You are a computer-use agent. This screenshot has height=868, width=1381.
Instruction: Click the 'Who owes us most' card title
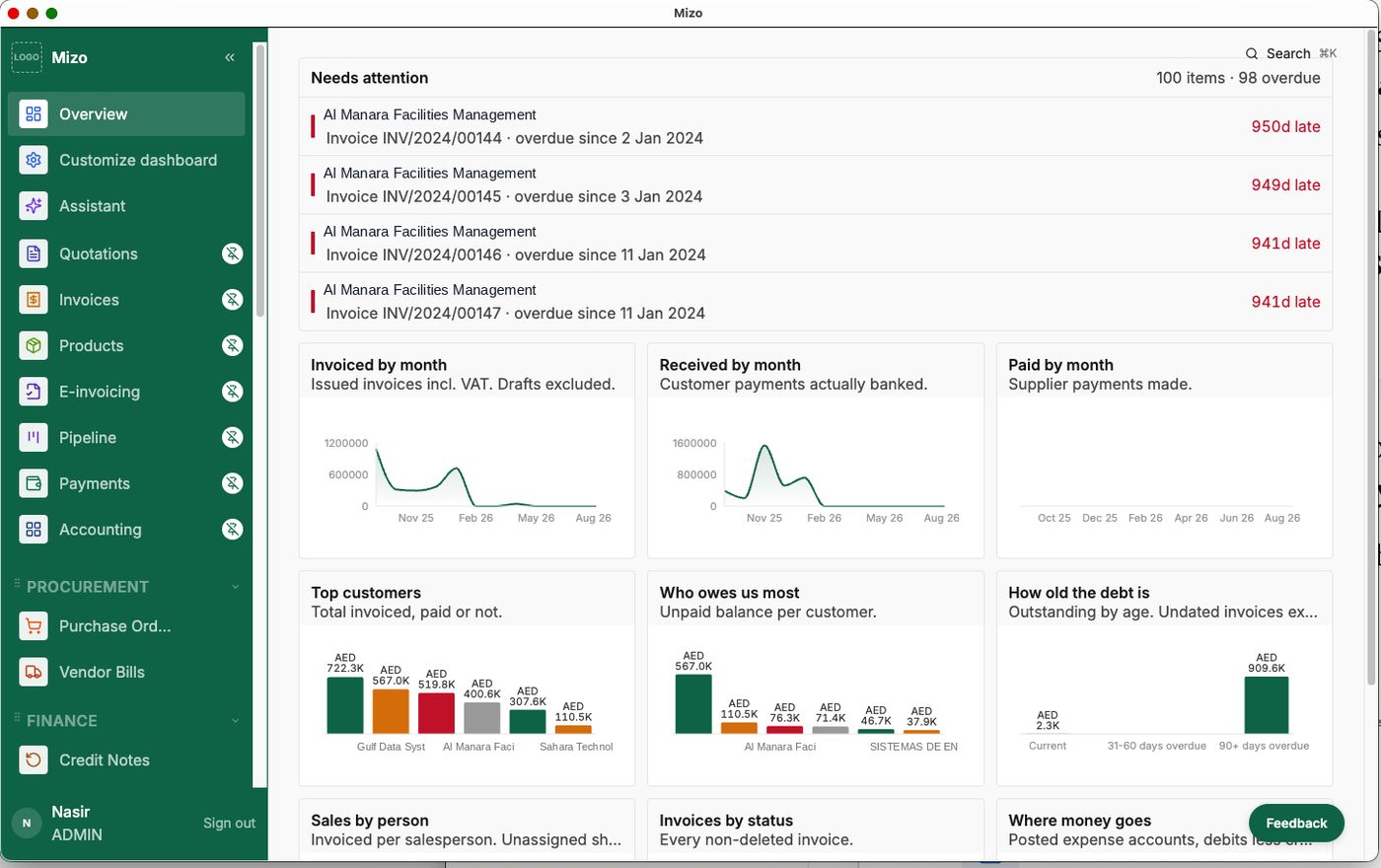tap(729, 593)
